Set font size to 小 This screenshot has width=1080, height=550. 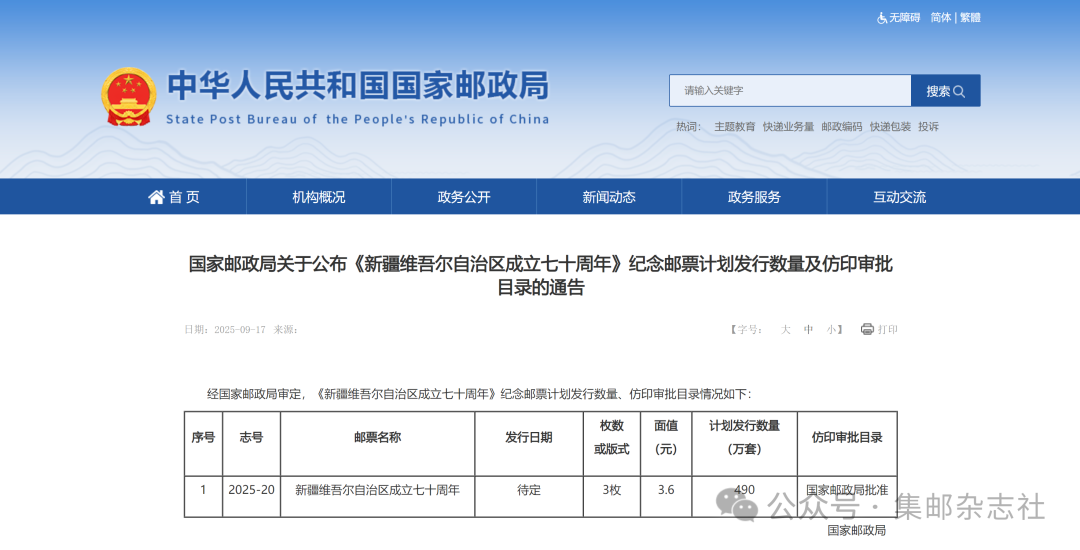pyautogui.click(x=831, y=330)
